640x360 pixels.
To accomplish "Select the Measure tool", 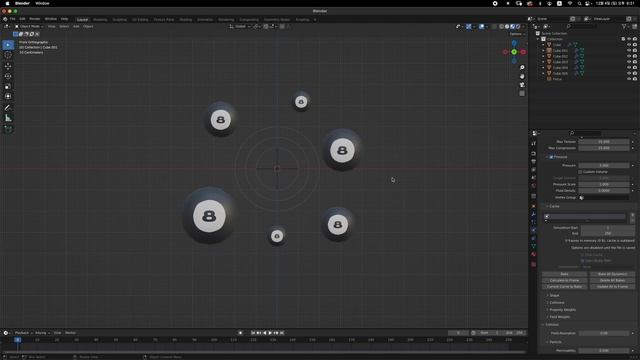I will 8,118.
